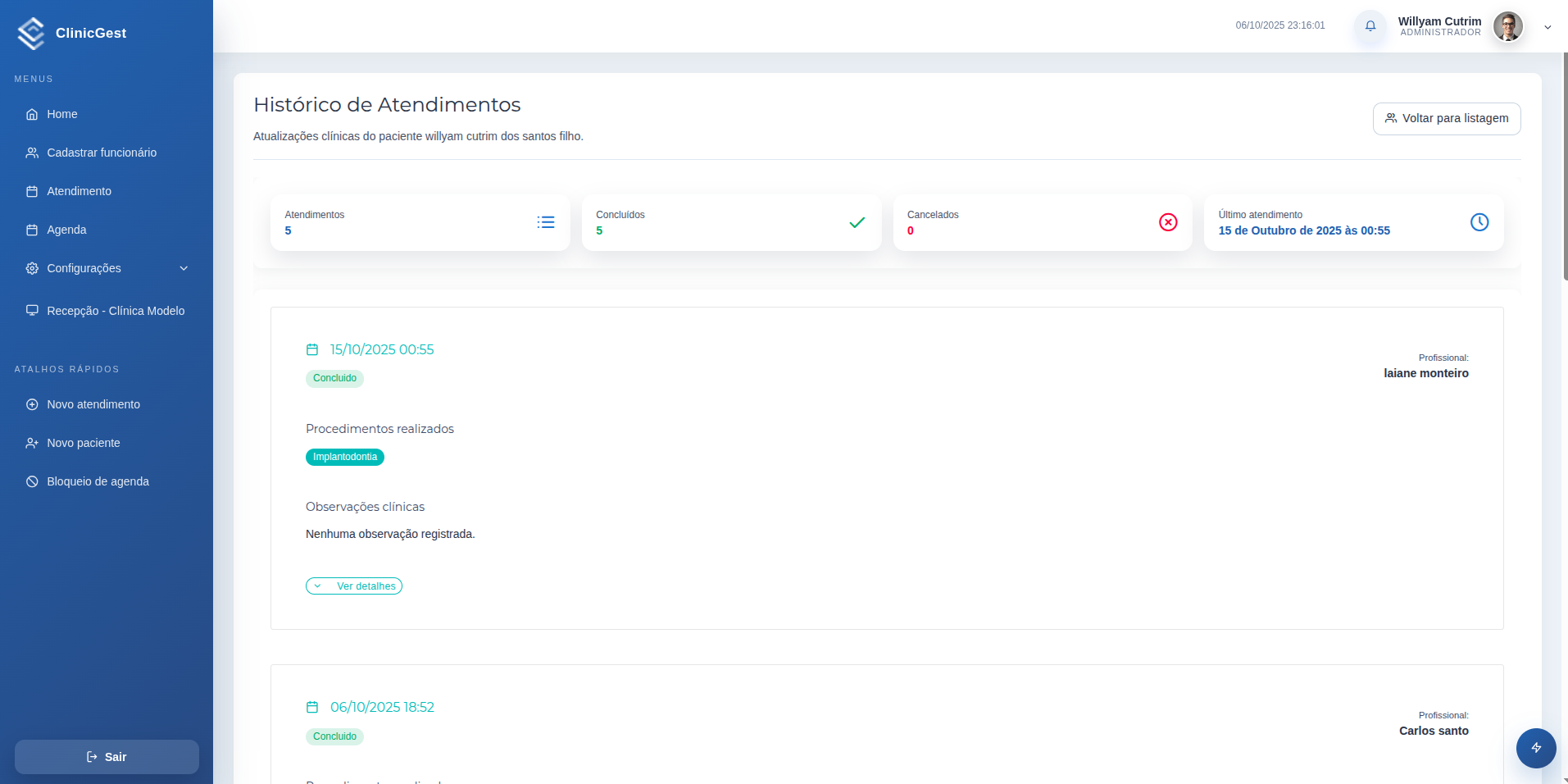Click the Voltar para listagem button
The image size is (1568, 784).
[x=1446, y=119]
